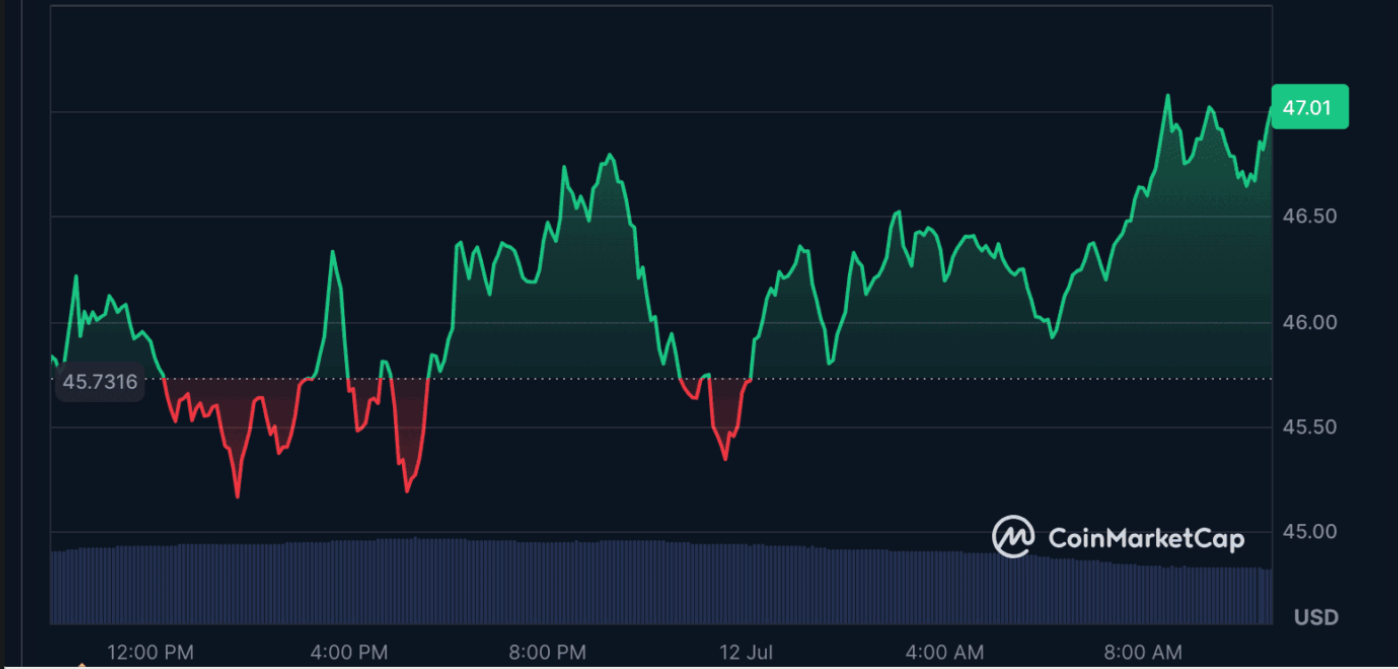1398x669 pixels.
Task: Select the 45.00 price axis label
Action: tap(1309, 531)
